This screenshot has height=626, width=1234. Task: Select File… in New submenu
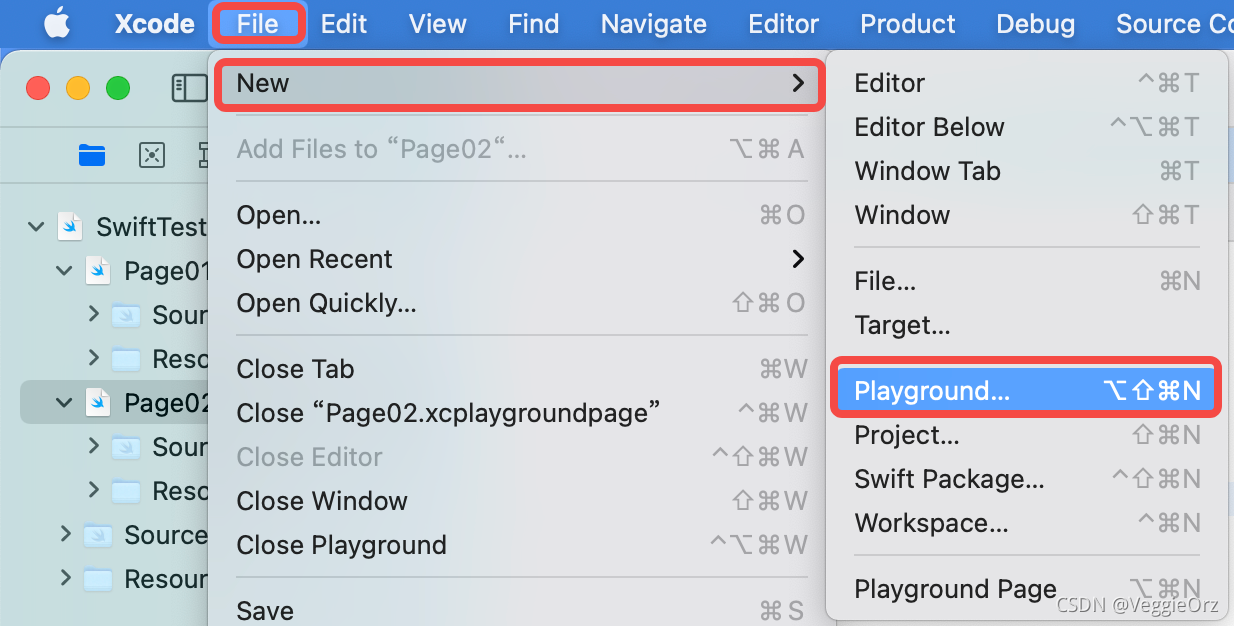(1027, 281)
